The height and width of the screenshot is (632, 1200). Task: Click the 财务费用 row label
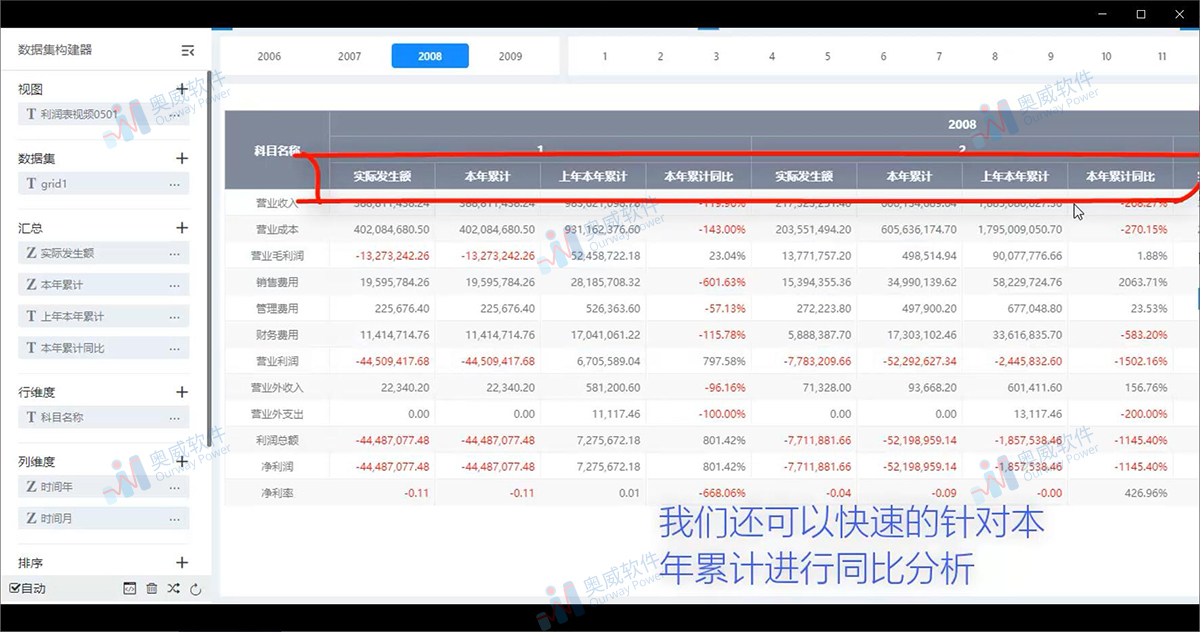(x=277, y=335)
